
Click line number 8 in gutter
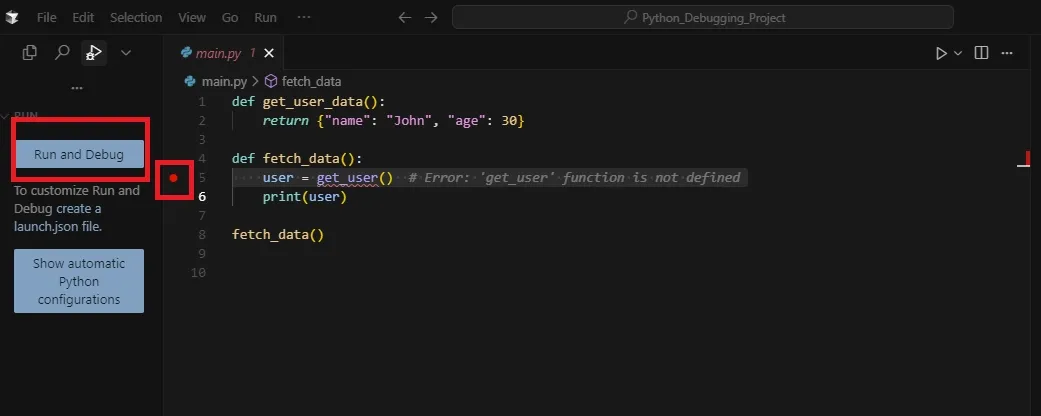pos(202,235)
